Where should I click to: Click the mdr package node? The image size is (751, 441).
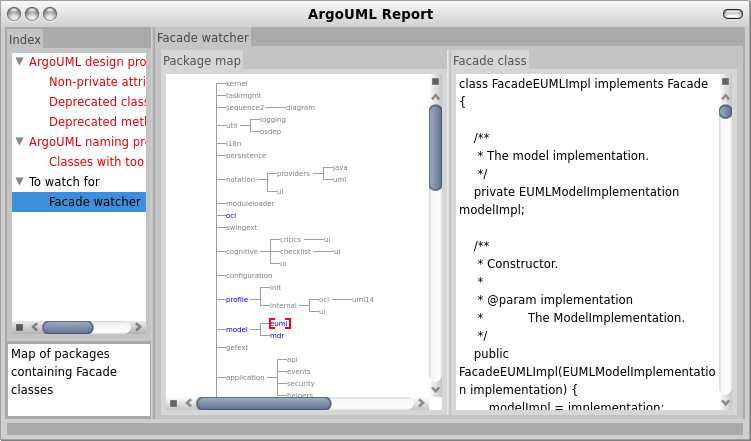(277, 336)
